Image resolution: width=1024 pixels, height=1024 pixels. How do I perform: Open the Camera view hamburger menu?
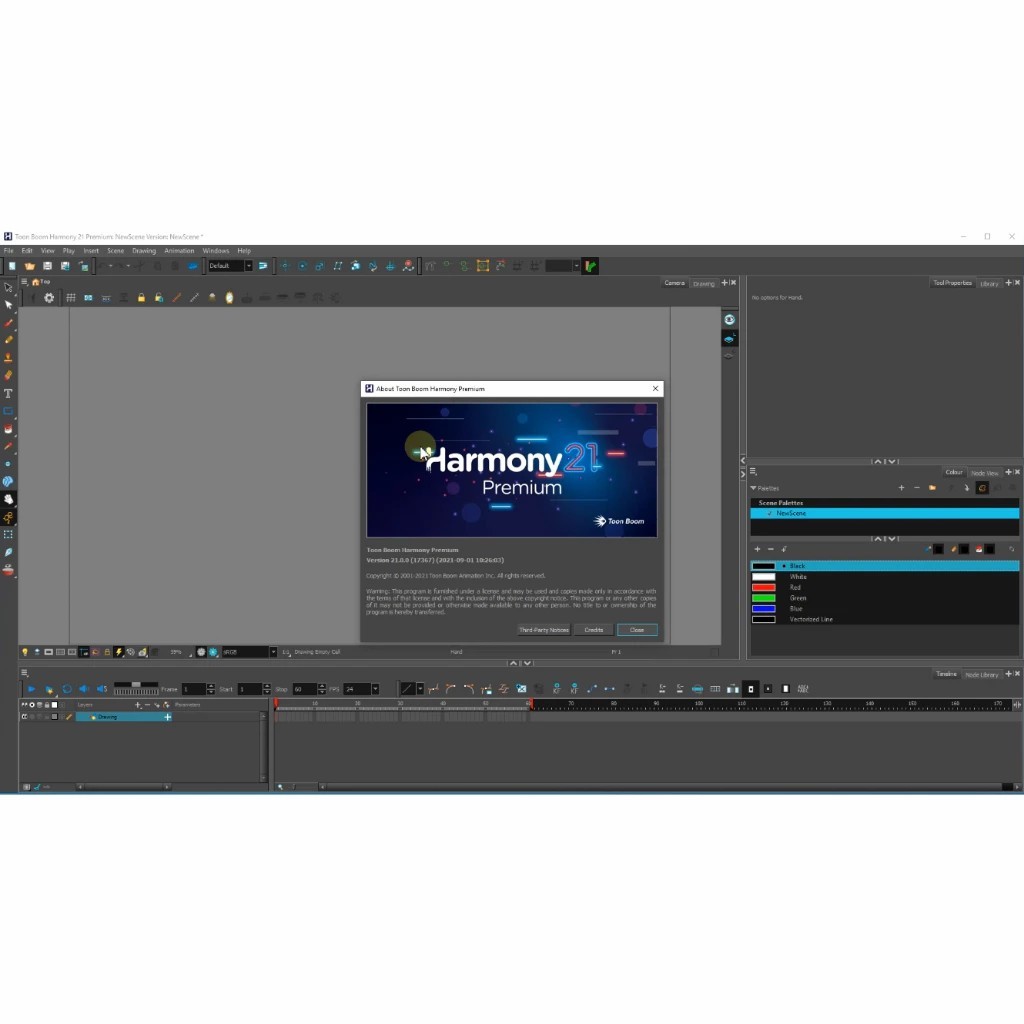pos(24,282)
